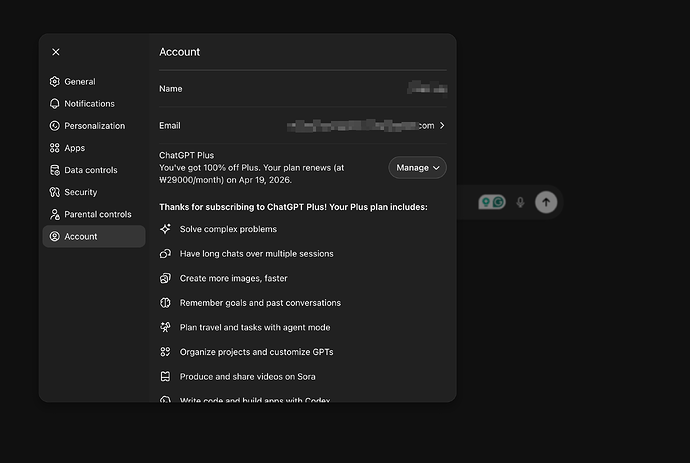The width and height of the screenshot is (690, 463).
Task: Click the green lightbulb extension icon
Action: [x=485, y=202]
